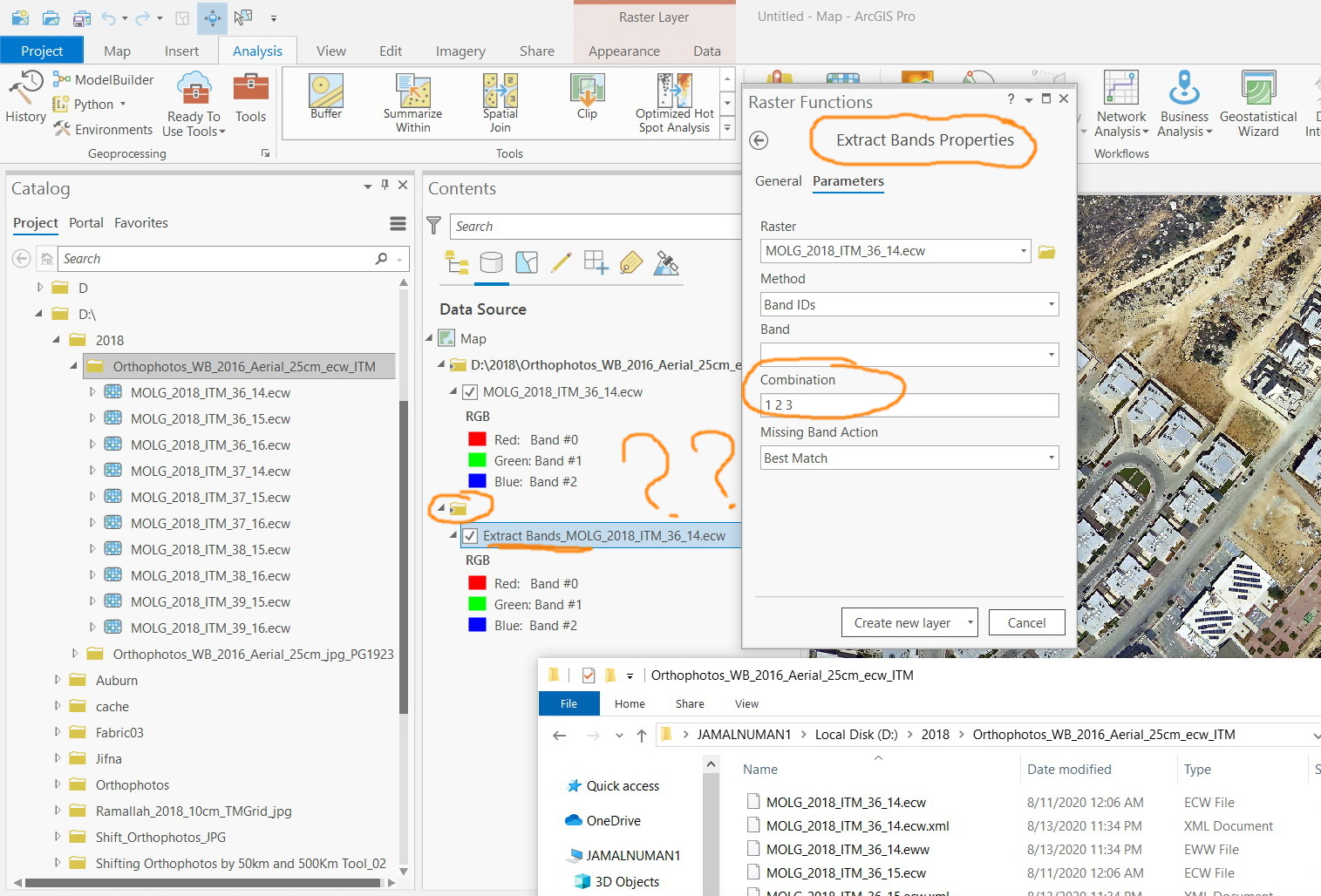Expand the Auburn folder in Catalog
Screen dimensions: 1321x896
[x=58, y=679]
